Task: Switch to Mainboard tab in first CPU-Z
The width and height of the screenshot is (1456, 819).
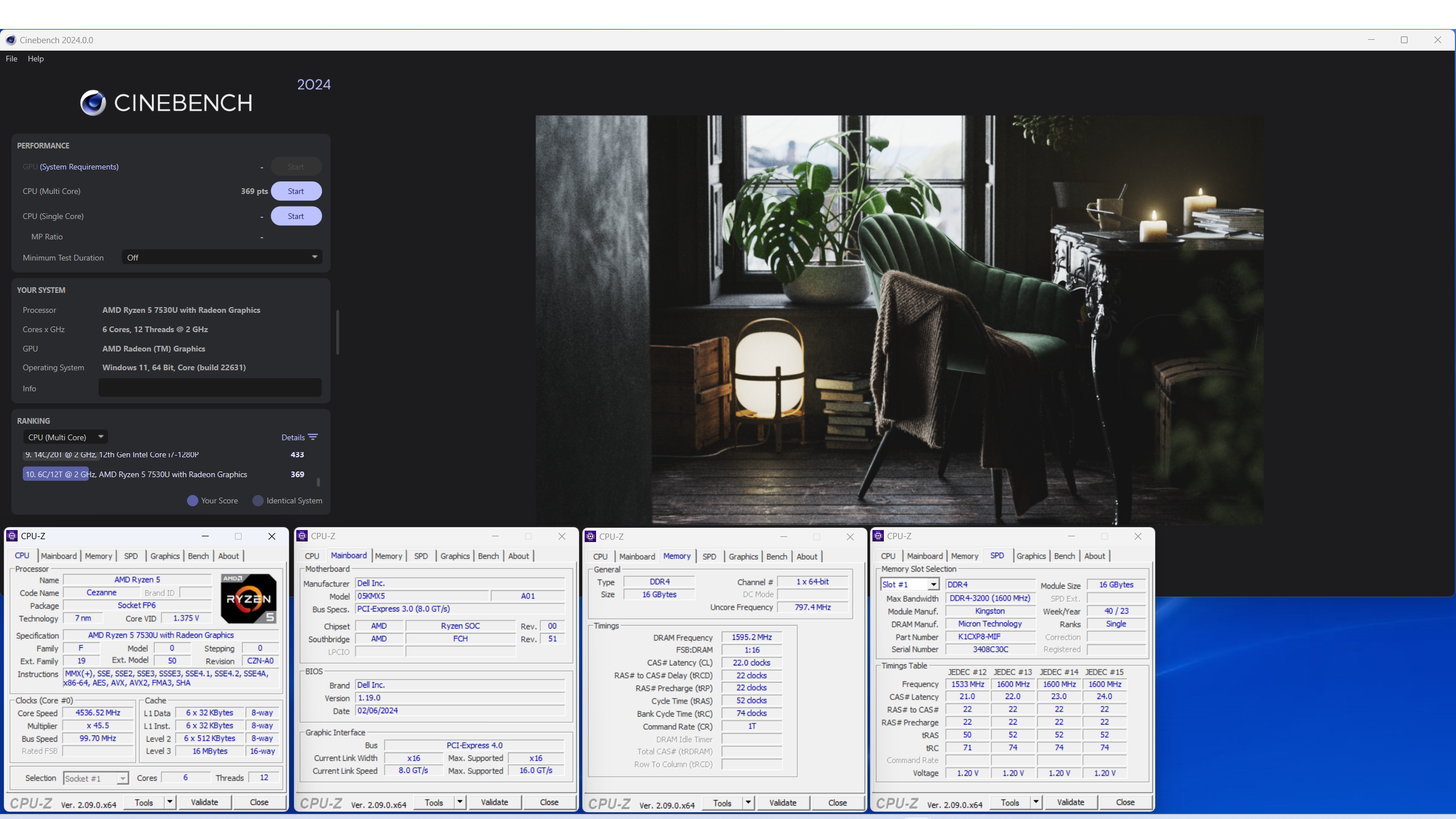Action: (59, 556)
